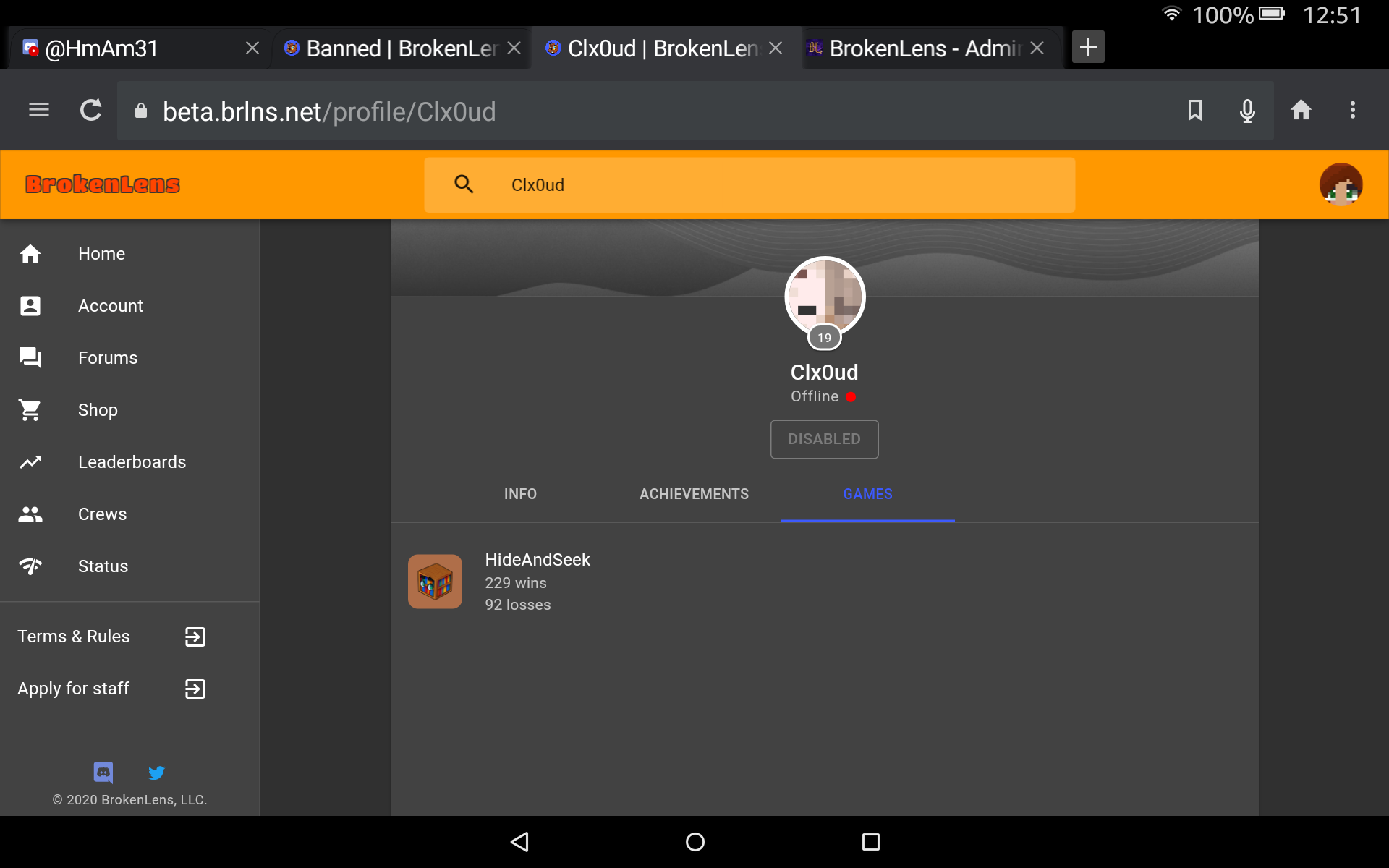Switch to the ACHIEVEMENTS tab
Screen dimensions: 1389x868
point(694,494)
